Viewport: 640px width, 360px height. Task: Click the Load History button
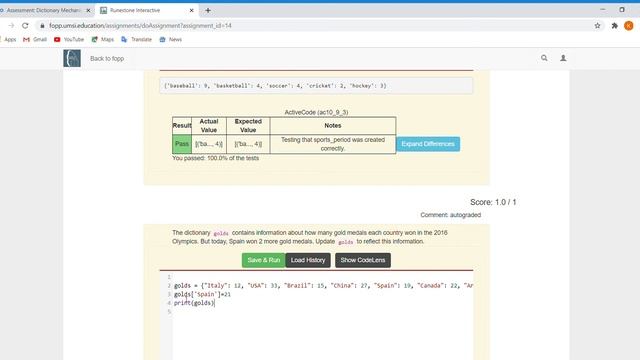coord(308,260)
